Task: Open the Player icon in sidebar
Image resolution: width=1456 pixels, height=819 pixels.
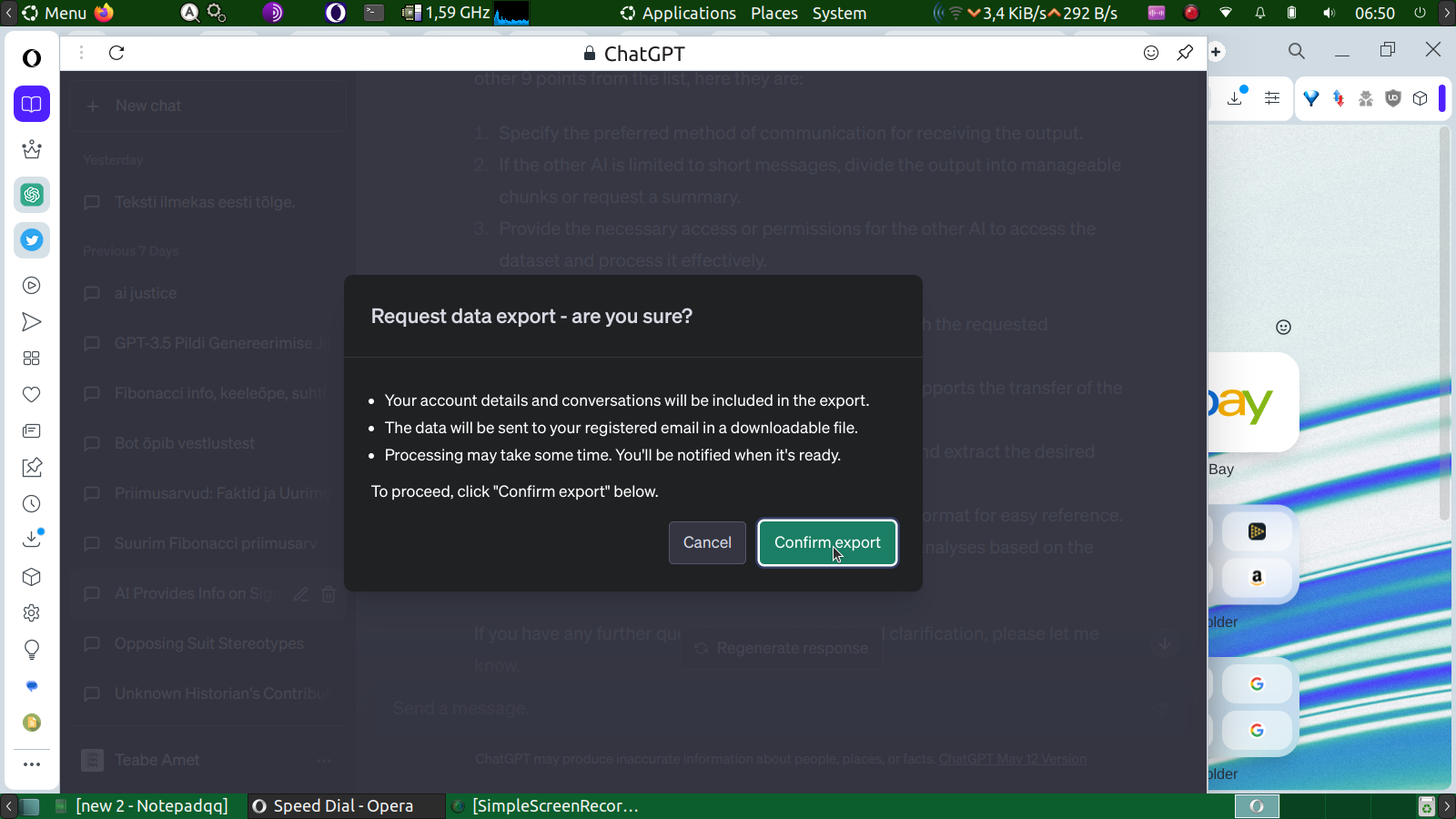Action: coord(32,286)
